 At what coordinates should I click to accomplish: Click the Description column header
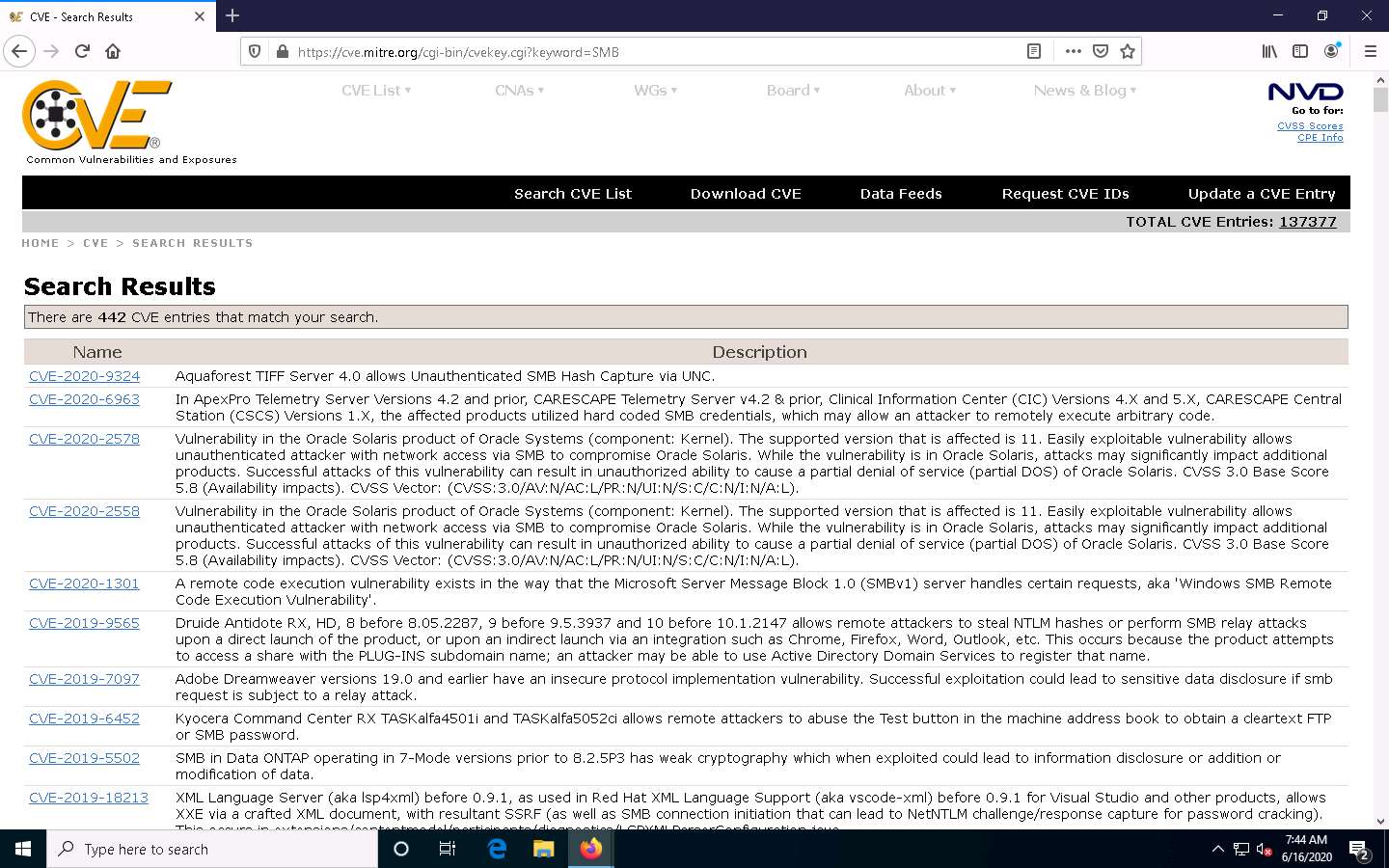[760, 352]
